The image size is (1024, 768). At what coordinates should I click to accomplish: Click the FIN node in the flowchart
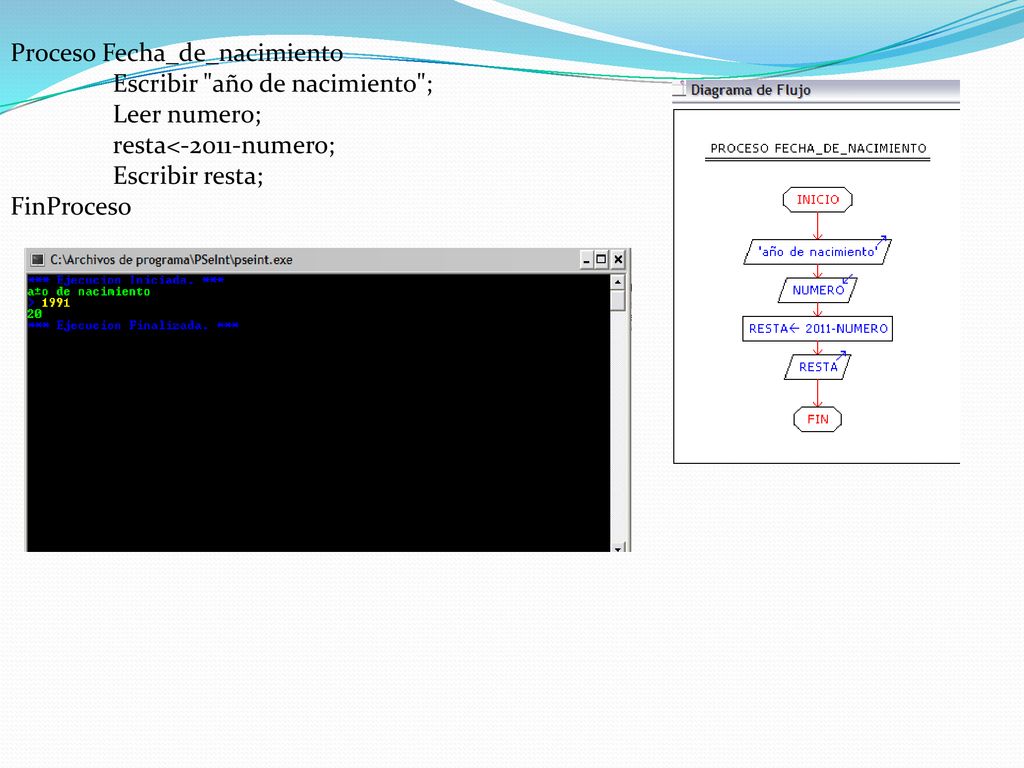click(818, 419)
